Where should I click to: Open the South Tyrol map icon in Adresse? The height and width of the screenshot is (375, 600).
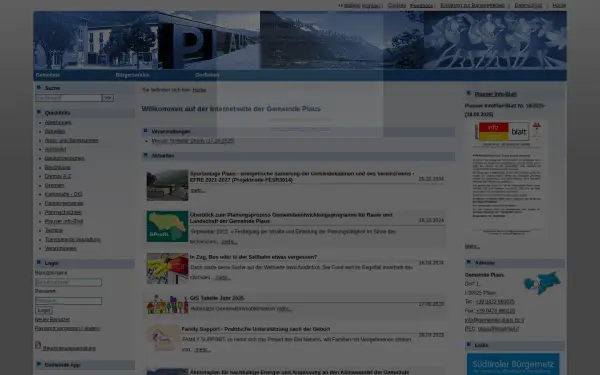[542, 283]
